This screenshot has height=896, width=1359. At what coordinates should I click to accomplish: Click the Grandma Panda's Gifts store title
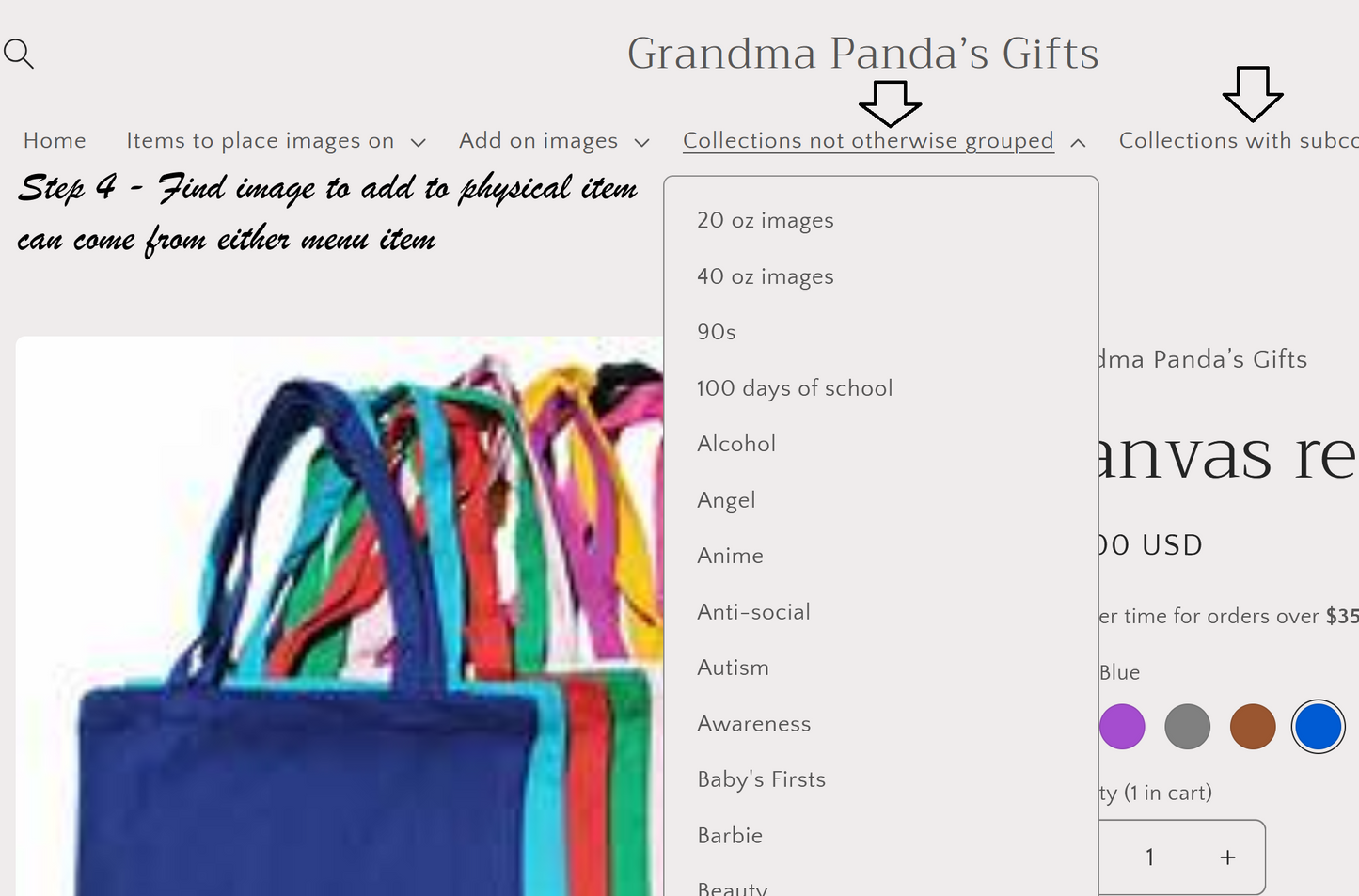[x=863, y=53]
